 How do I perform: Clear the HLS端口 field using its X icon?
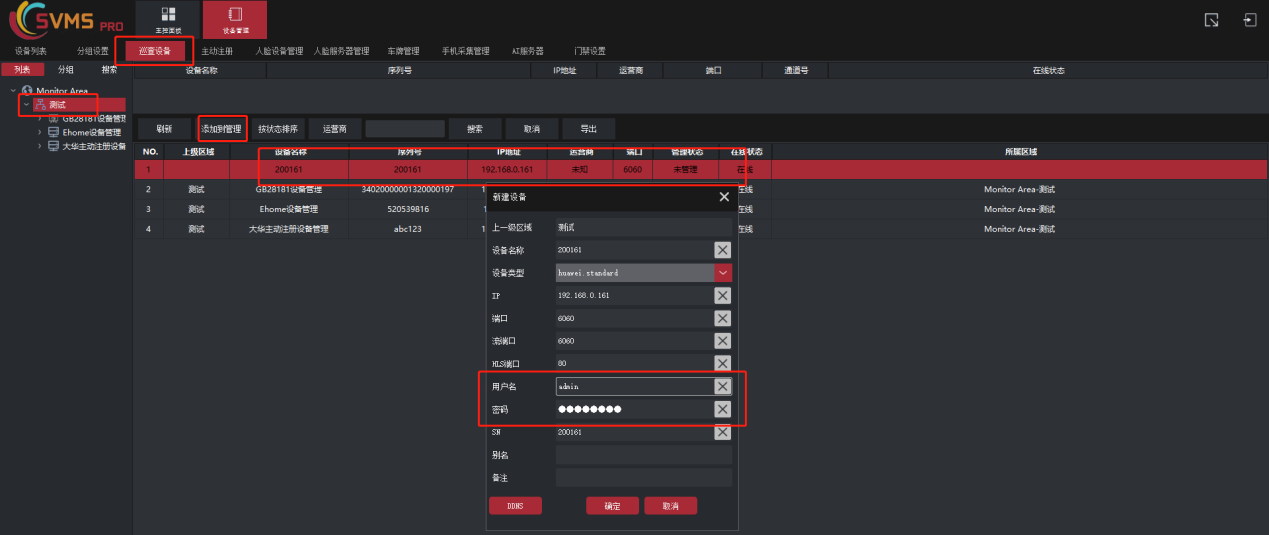pyautogui.click(x=722, y=364)
